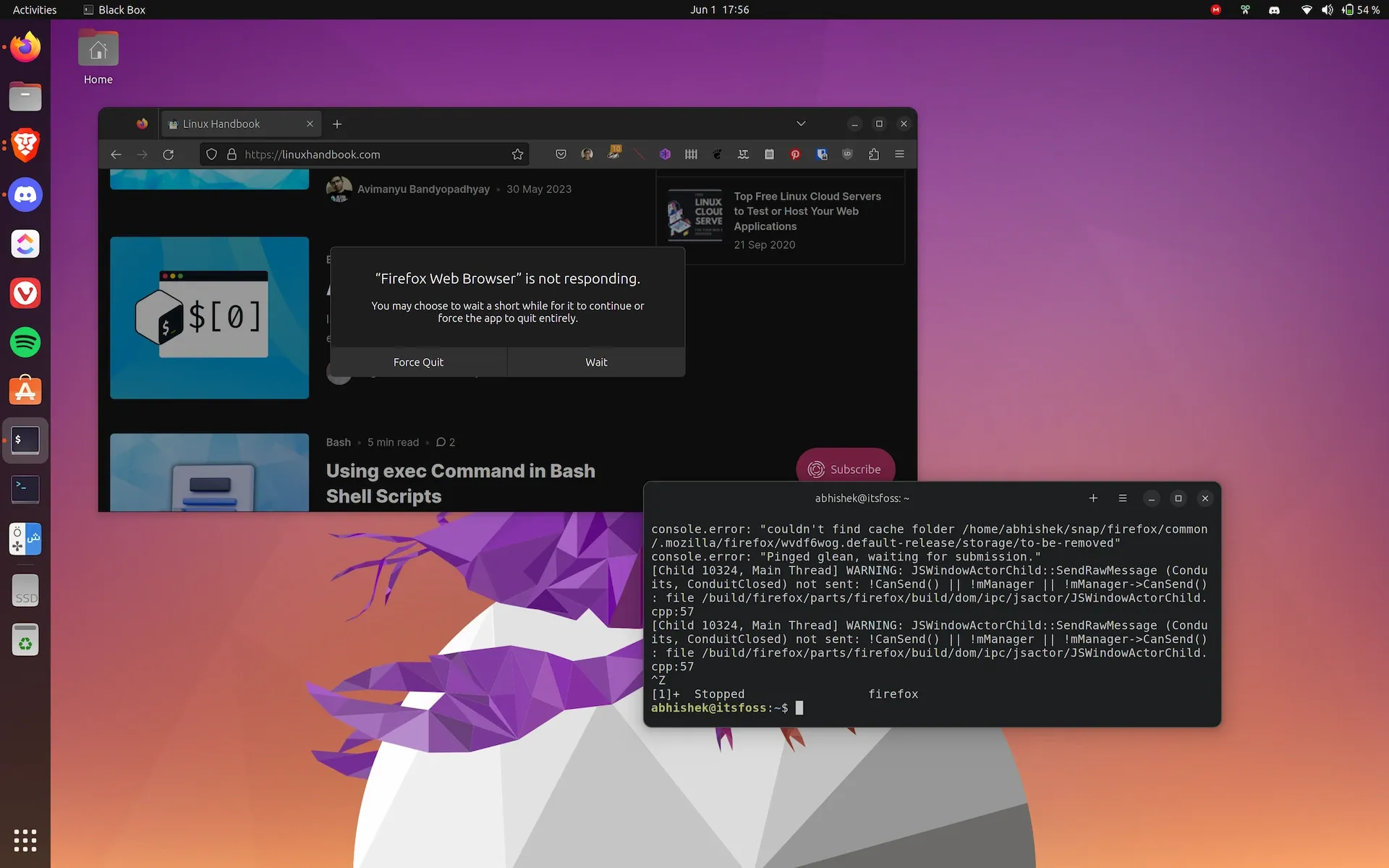This screenshot has height=868, width=1389.
Task: Click the notepad clipboard extension icon
Action: (x=769, y=154)
